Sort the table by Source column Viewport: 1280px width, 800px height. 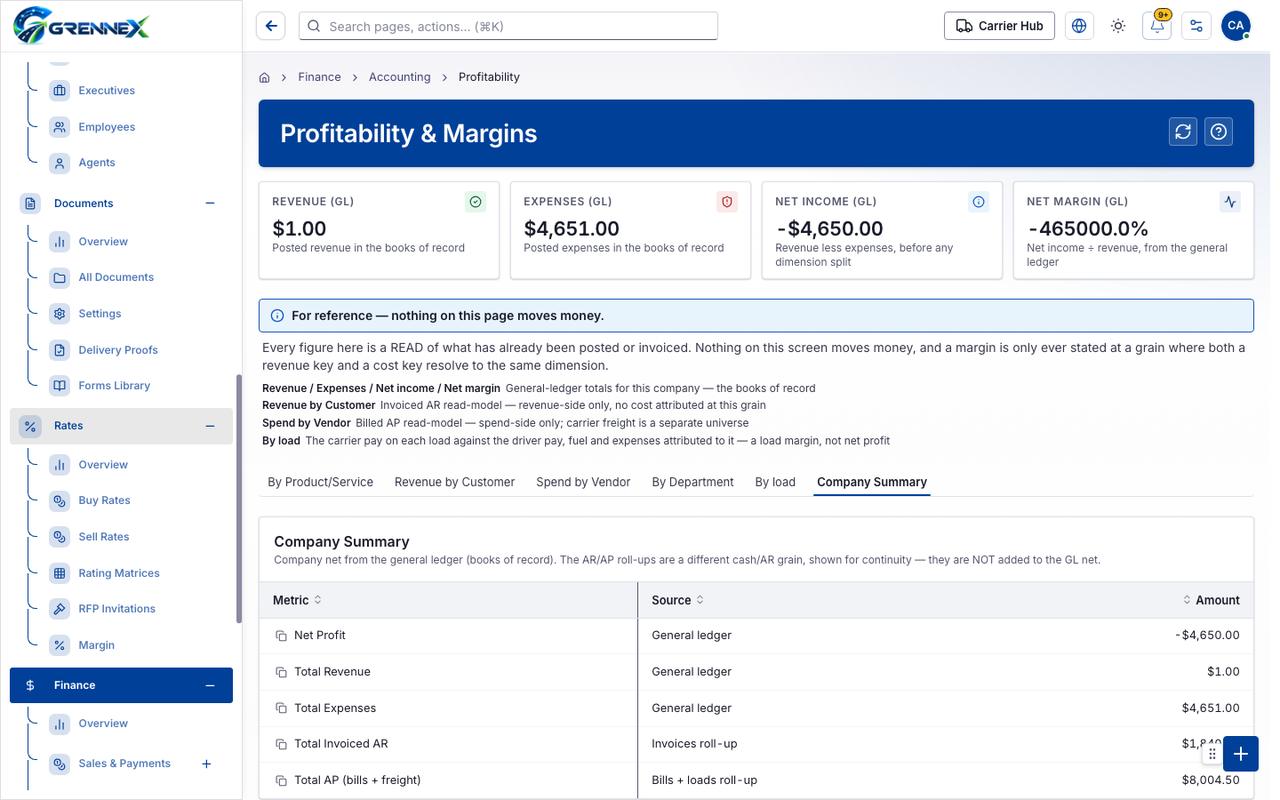tap(677, 600)
